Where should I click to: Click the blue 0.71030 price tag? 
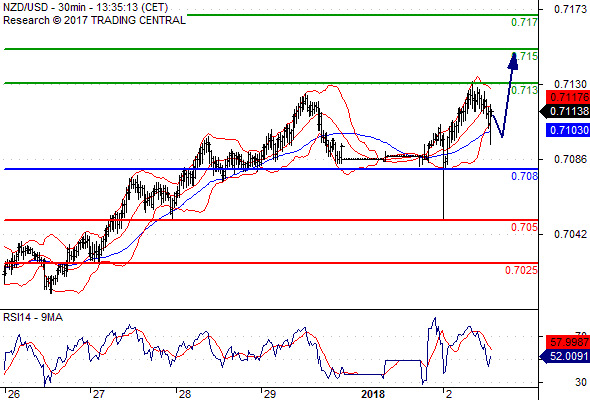[x=568, y=130]
